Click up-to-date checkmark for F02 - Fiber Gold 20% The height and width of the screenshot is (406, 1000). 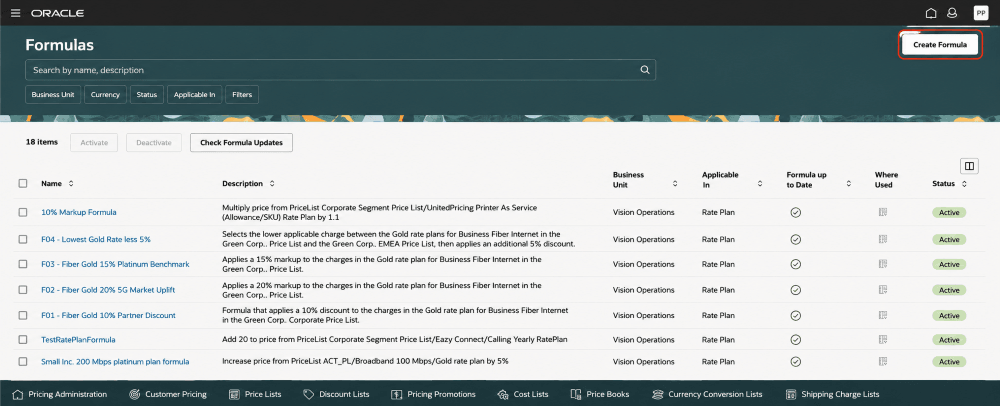tap(795, 289)
